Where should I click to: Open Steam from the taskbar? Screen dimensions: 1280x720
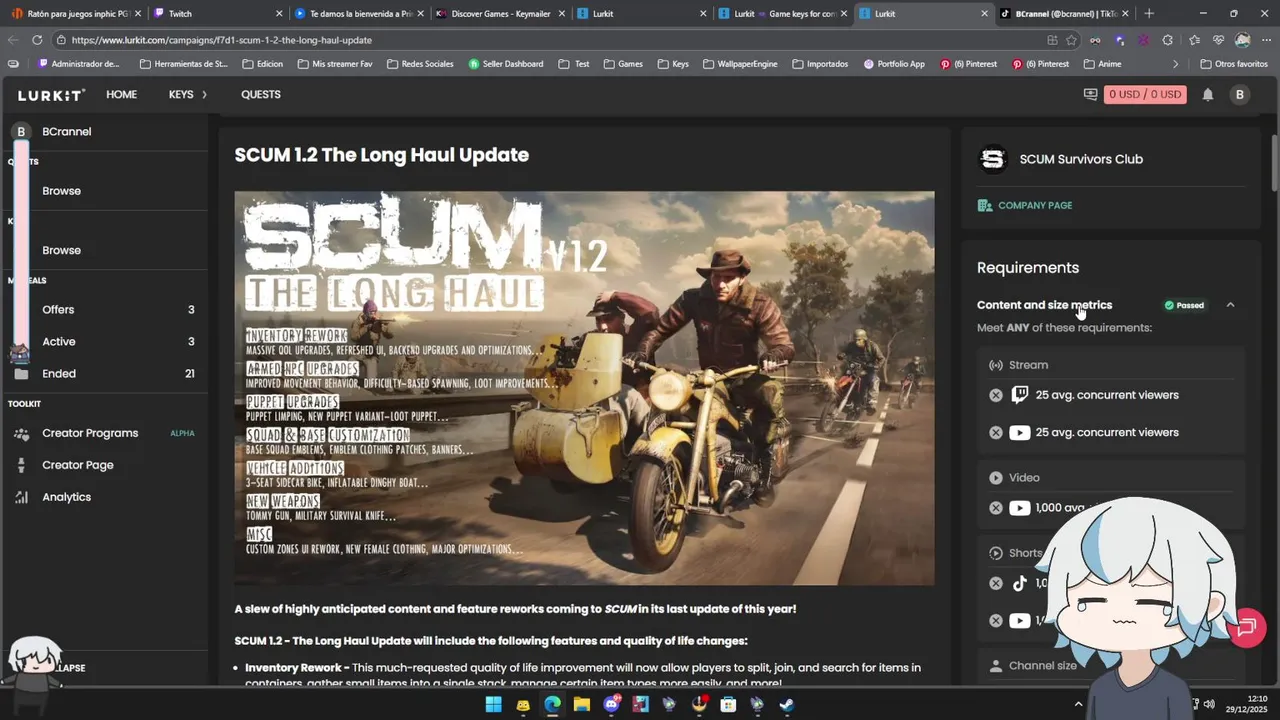787,704
